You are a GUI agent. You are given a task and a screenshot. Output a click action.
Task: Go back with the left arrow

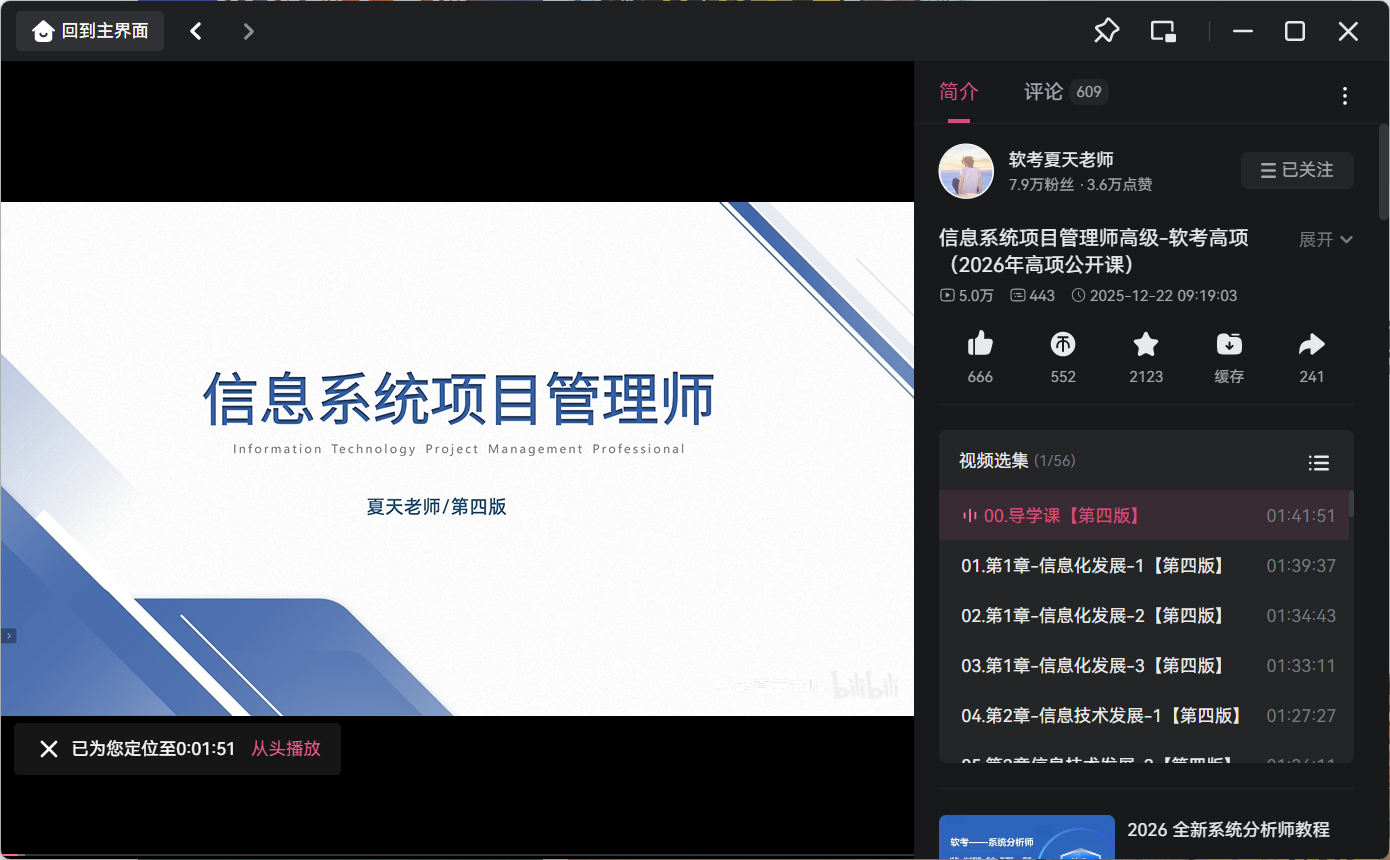pos(196,31)
